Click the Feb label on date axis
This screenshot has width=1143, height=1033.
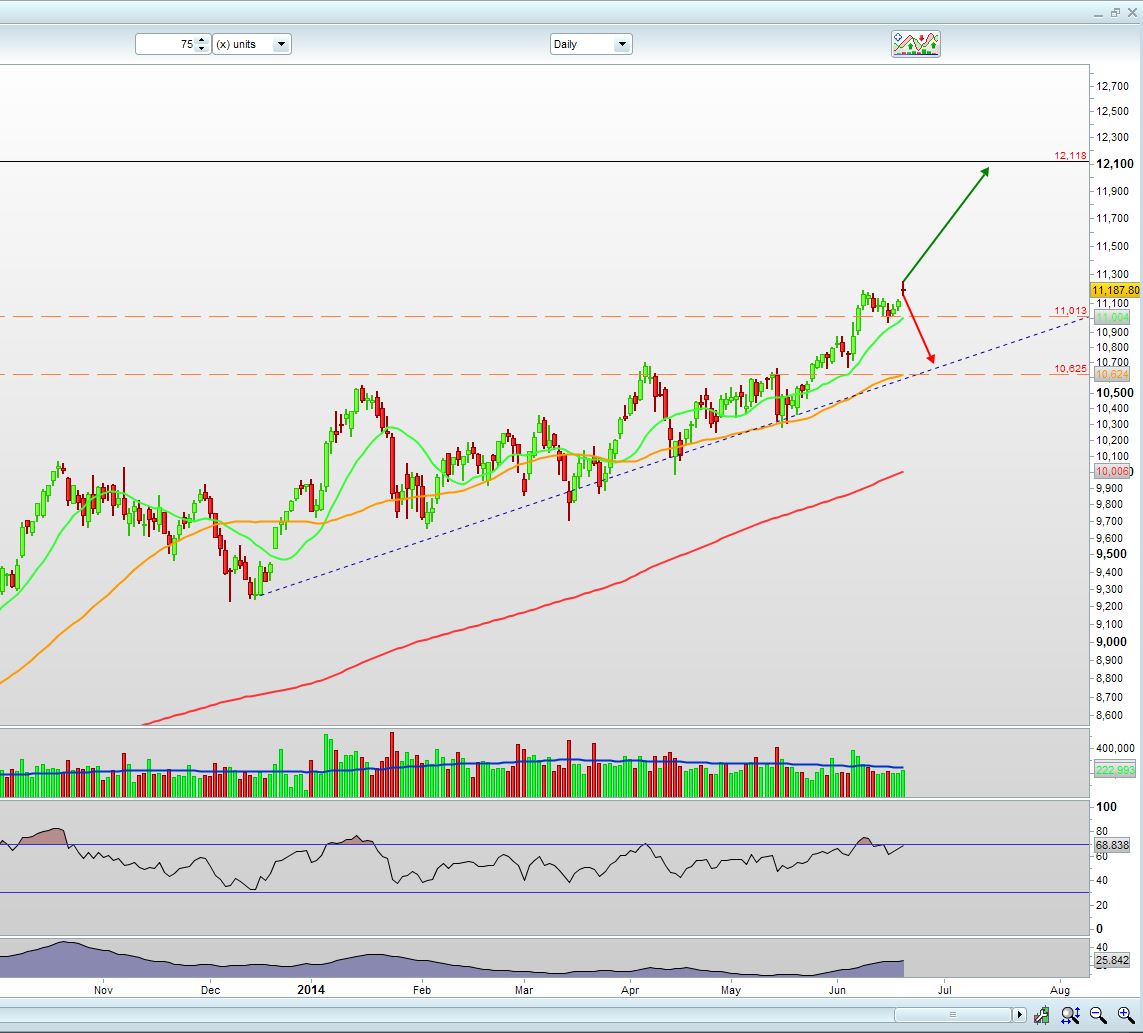click(x=421, y=990)
